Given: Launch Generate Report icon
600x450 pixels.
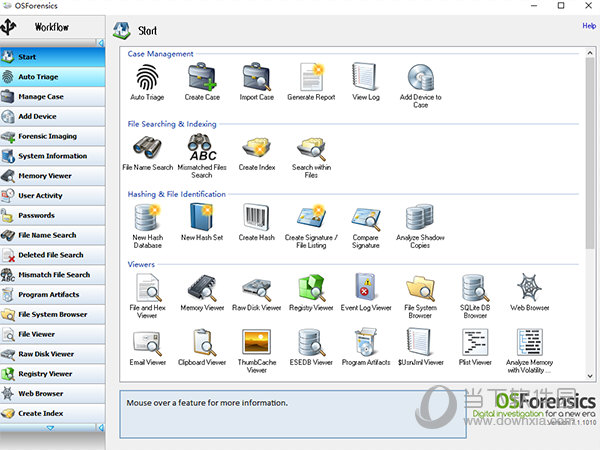Looking at the screenshot, I should click(x=311, y=78).
